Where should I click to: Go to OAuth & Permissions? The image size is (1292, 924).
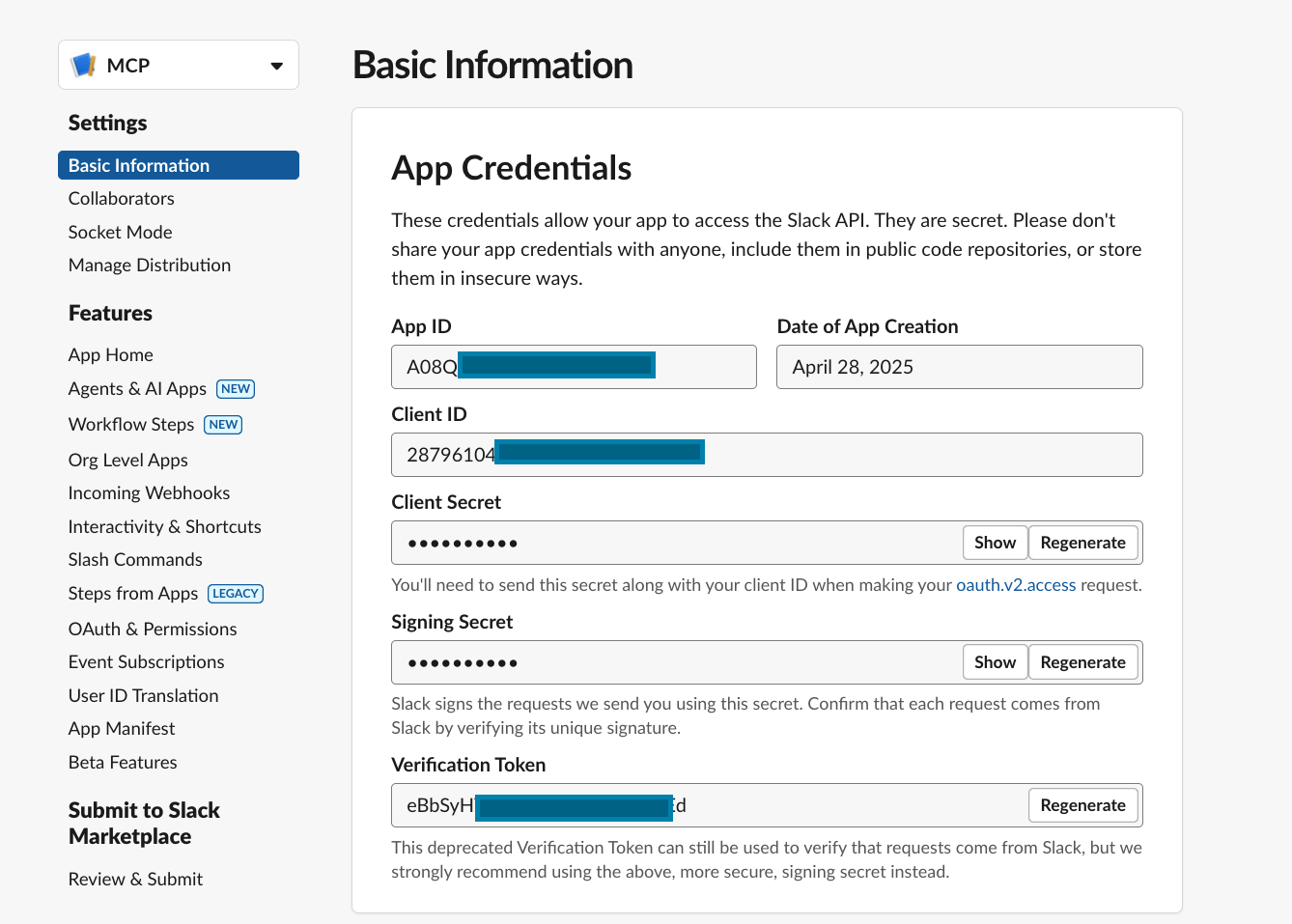click(153, 629)
